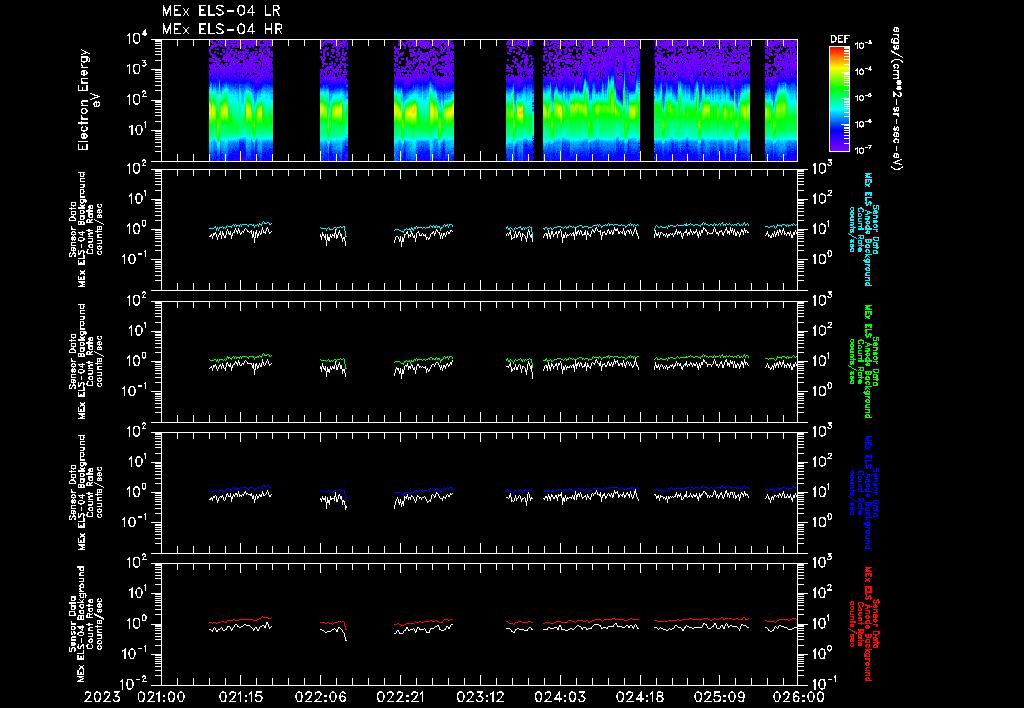1024x708 pixels.
Task: Select the "Electron Energy eV" axis label
Action: [88, 100]
